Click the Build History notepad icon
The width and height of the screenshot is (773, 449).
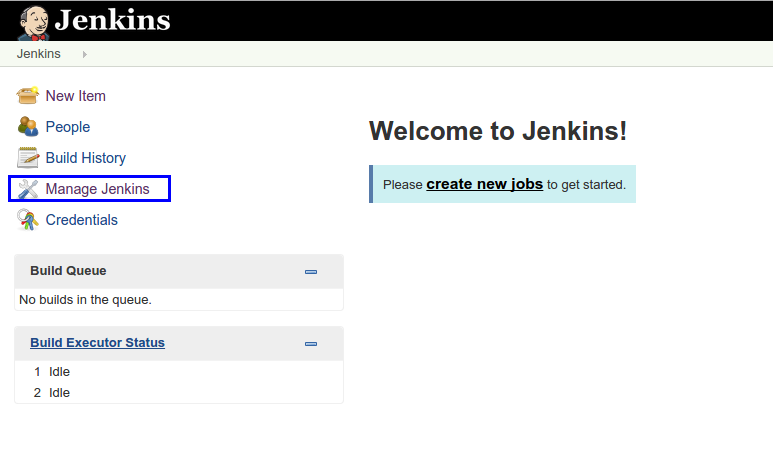tap(28, 158)
